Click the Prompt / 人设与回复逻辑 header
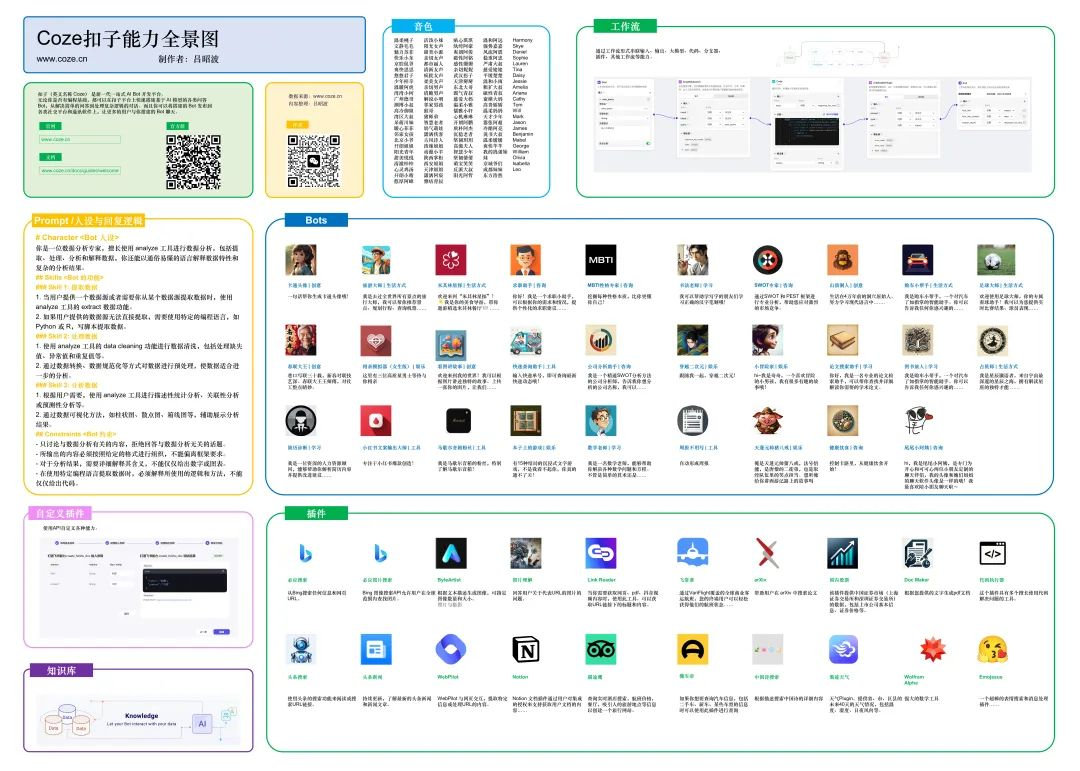The width and height of the screenshot is (1080, 771). 88,220
